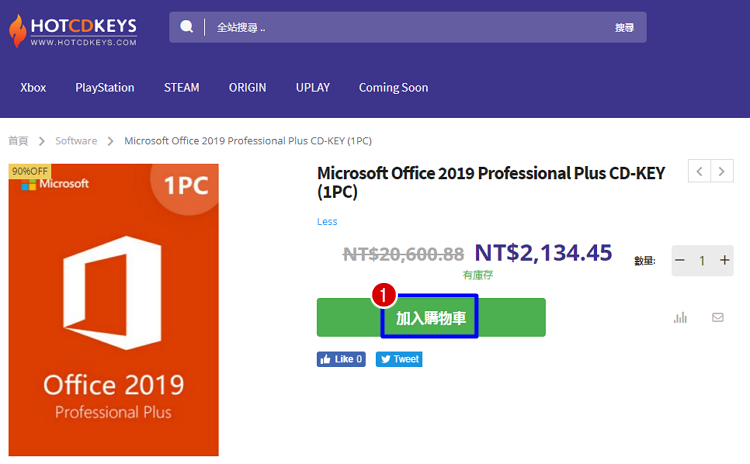This screenshot has width=750, height=464.
Task: Click the 有庫存 in-stock label
Action: coord(477,275)
